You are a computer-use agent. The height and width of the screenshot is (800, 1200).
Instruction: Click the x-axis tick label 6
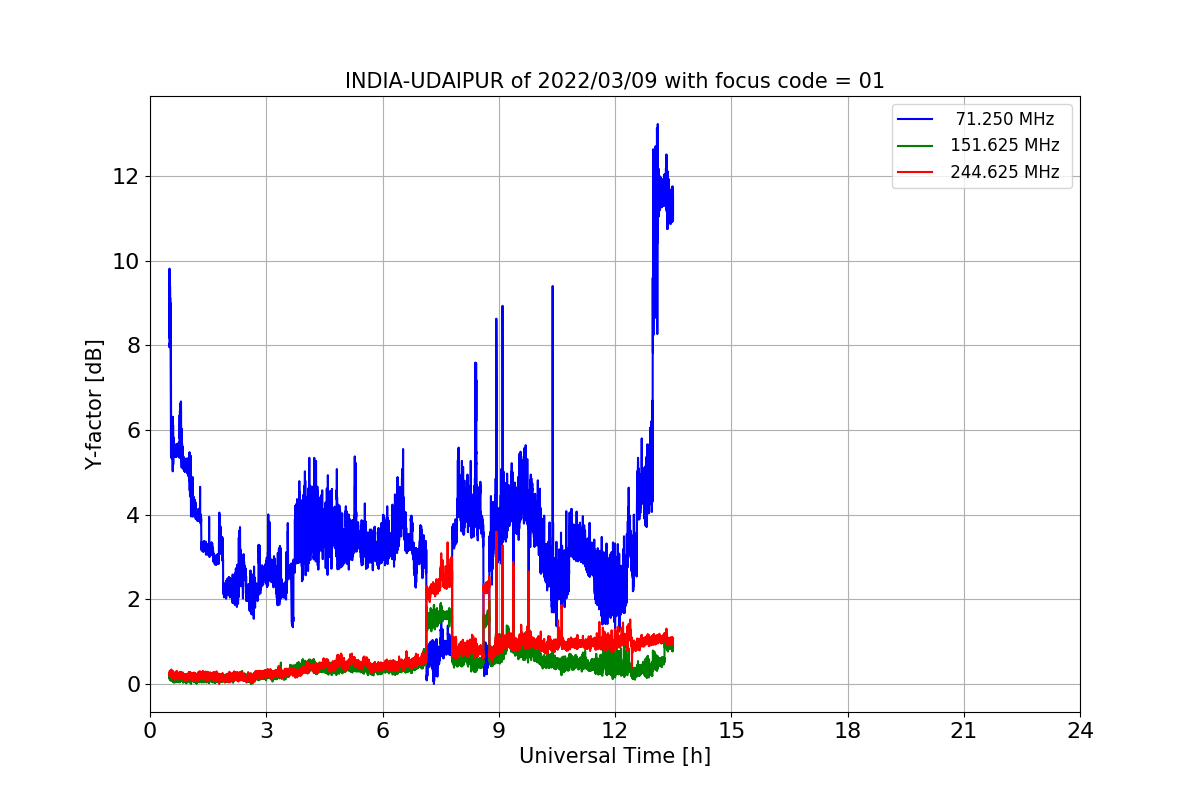382,730
